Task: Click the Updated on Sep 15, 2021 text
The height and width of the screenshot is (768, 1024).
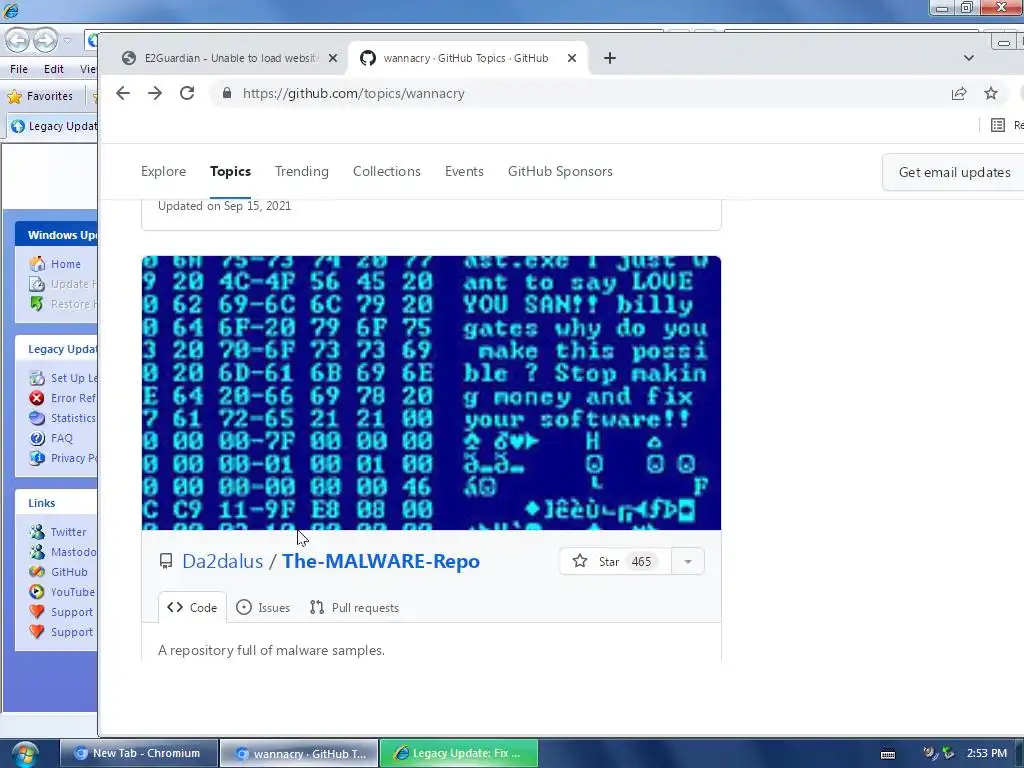Action: (225, 206)
